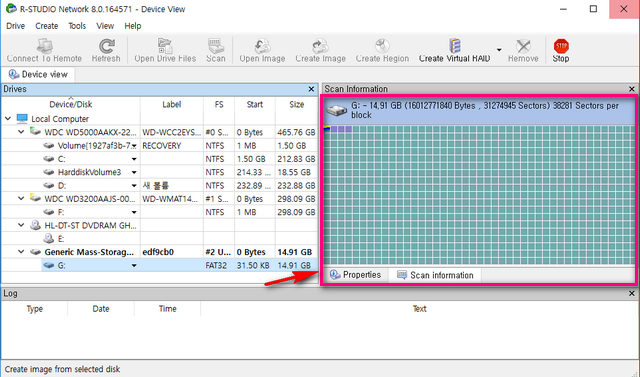Click the Text column in Log
The width and height of the screenshot is (640, 377).
(x=420, y=309)
